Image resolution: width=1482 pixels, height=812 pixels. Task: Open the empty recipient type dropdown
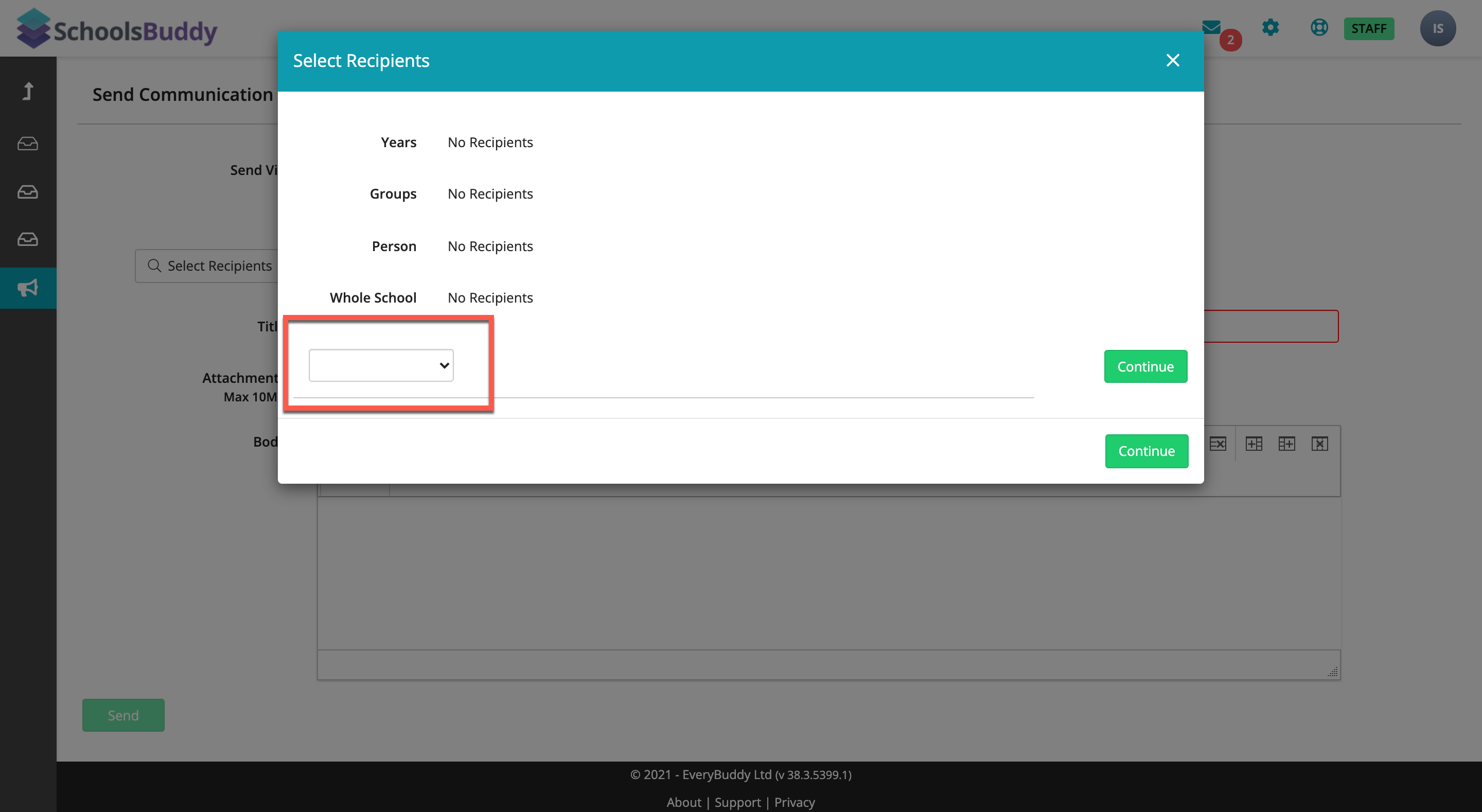(381, 365)
